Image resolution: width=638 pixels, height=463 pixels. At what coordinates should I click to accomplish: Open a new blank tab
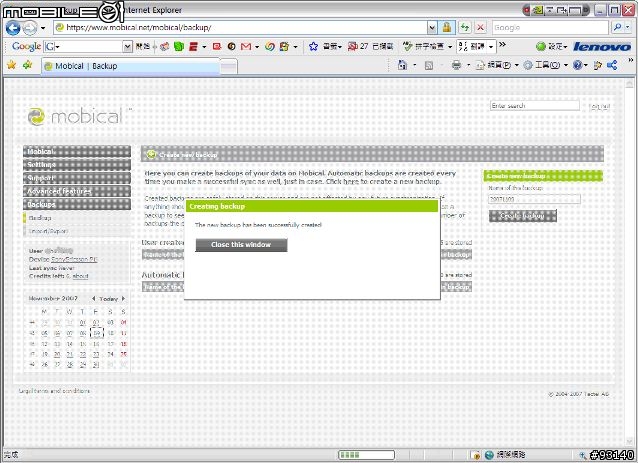point(229,67)
